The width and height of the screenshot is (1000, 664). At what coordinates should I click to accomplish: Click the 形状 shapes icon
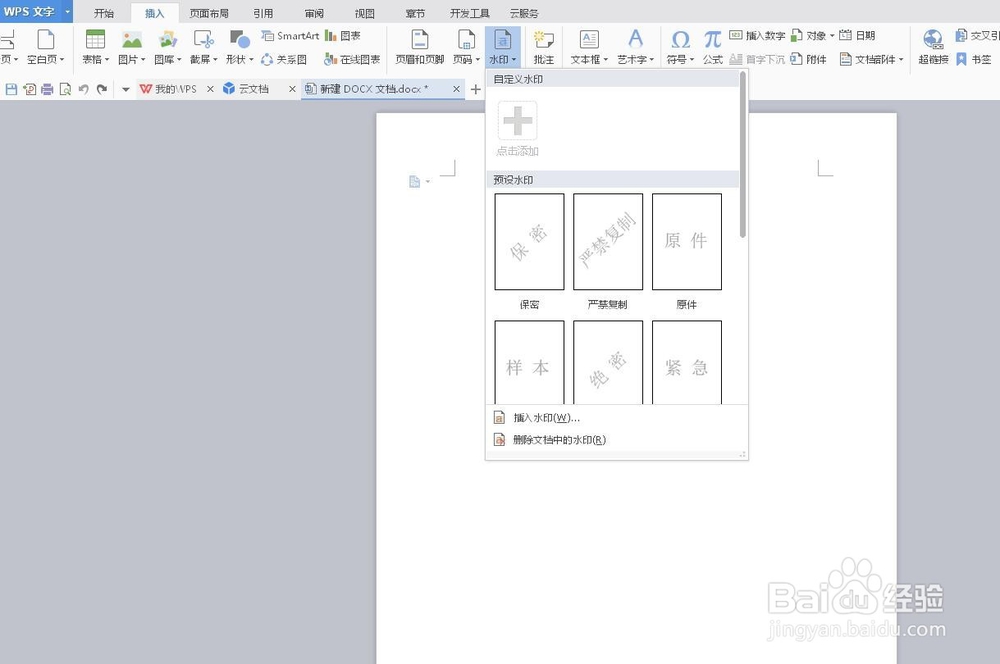pyautogui.click(x=240, y=40)
